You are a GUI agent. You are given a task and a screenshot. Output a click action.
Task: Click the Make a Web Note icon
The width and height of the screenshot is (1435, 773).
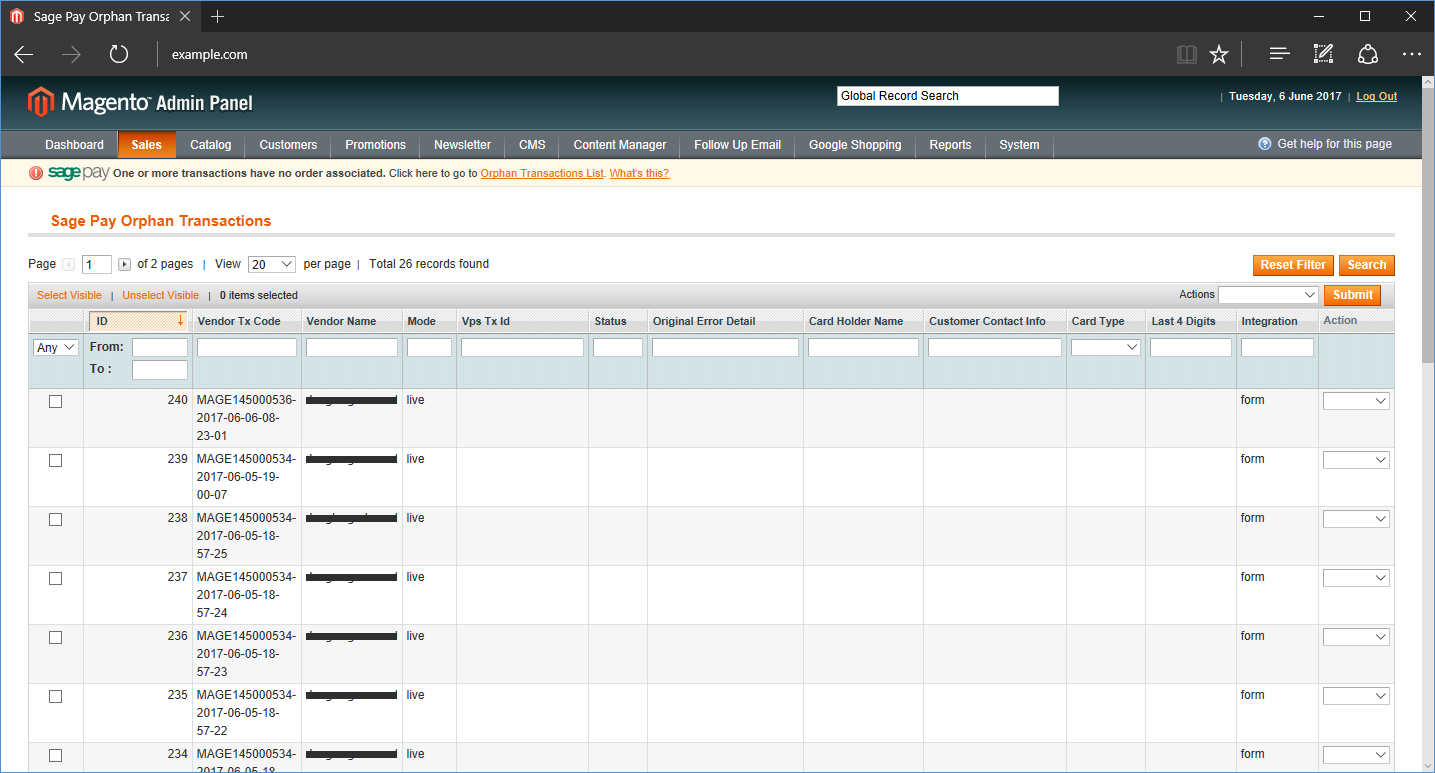[x=1323, y=55]
